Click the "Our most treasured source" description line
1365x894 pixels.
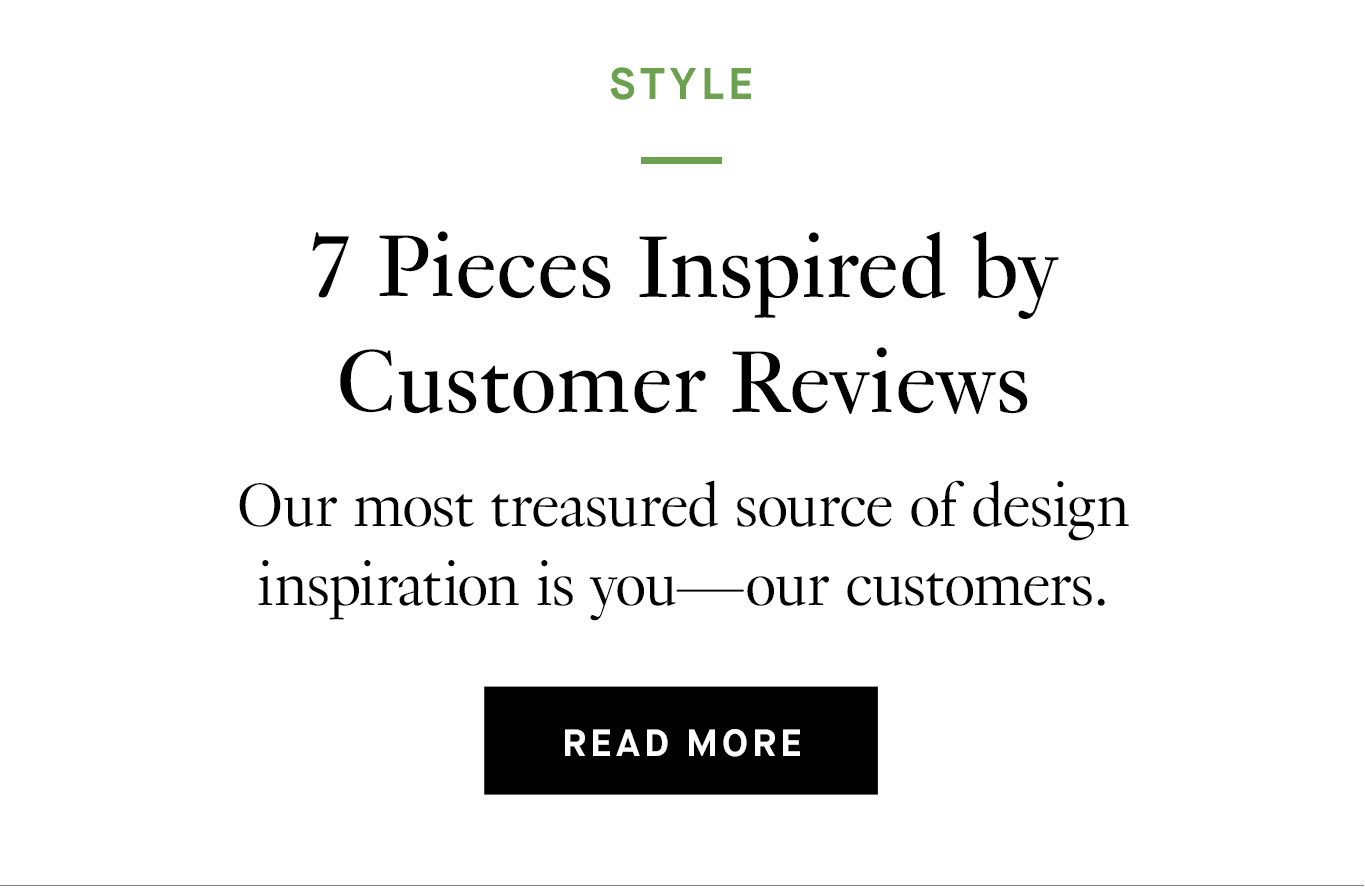point(683,508)
